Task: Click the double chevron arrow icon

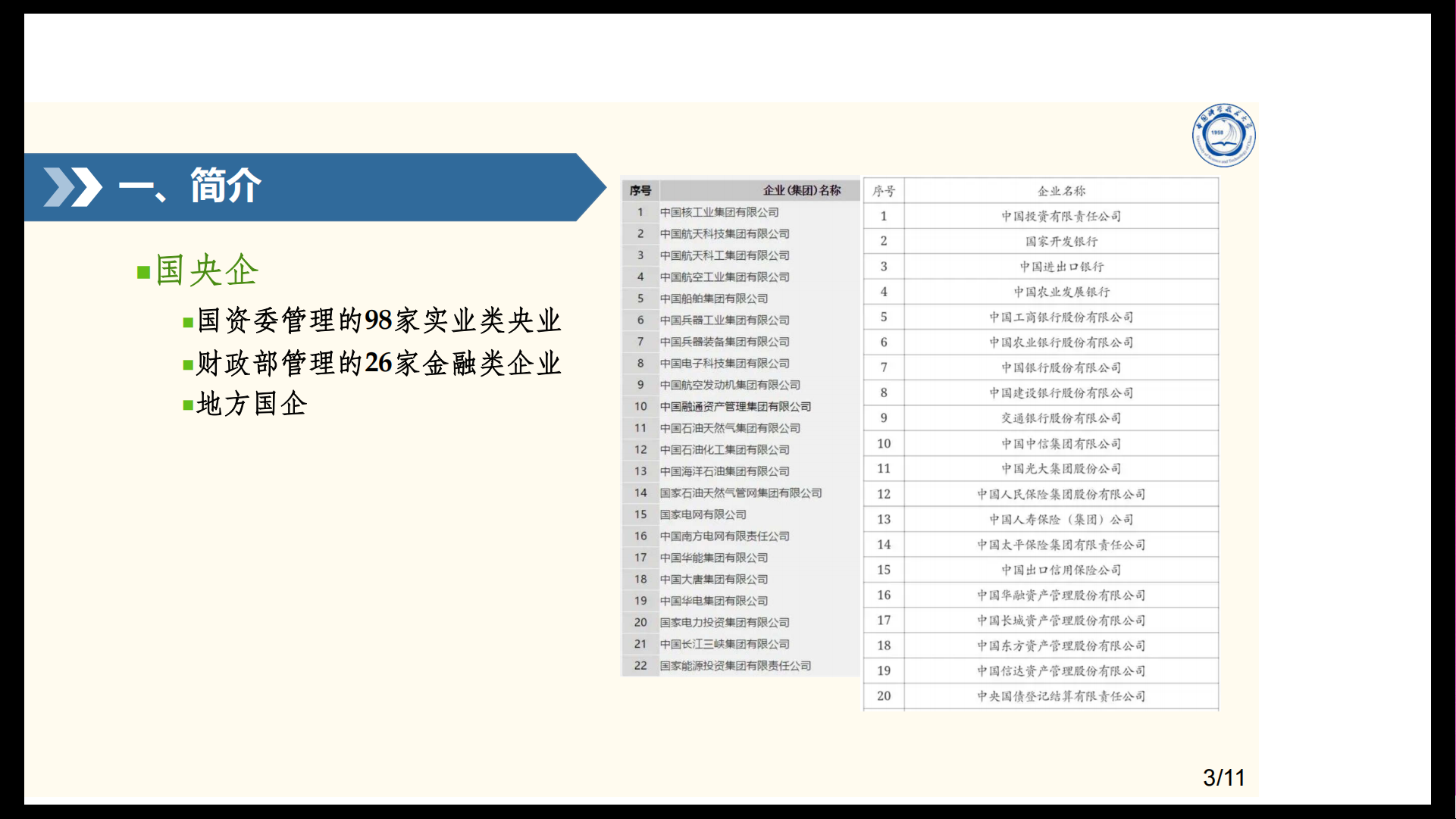Action: click(72, 187)
